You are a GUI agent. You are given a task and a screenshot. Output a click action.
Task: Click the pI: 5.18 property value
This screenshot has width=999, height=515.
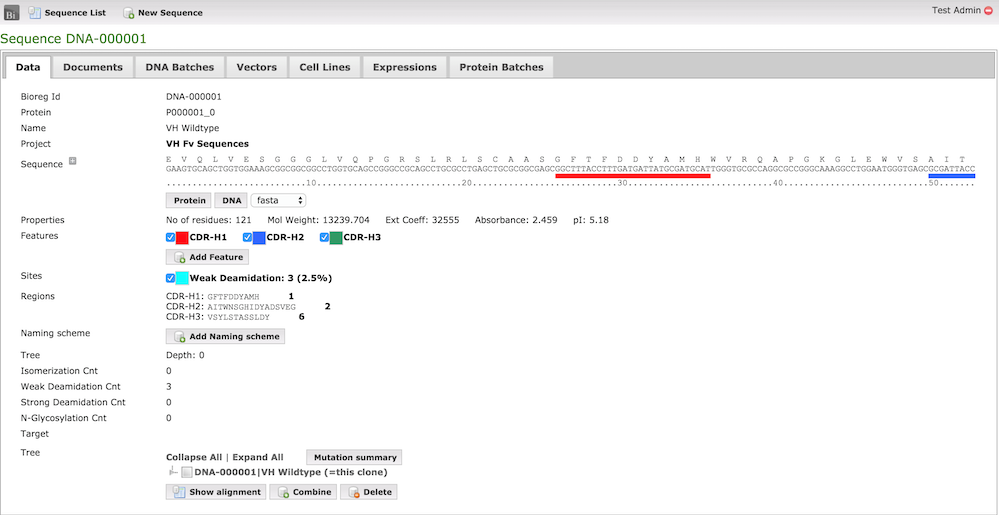(x=591, y=220)
